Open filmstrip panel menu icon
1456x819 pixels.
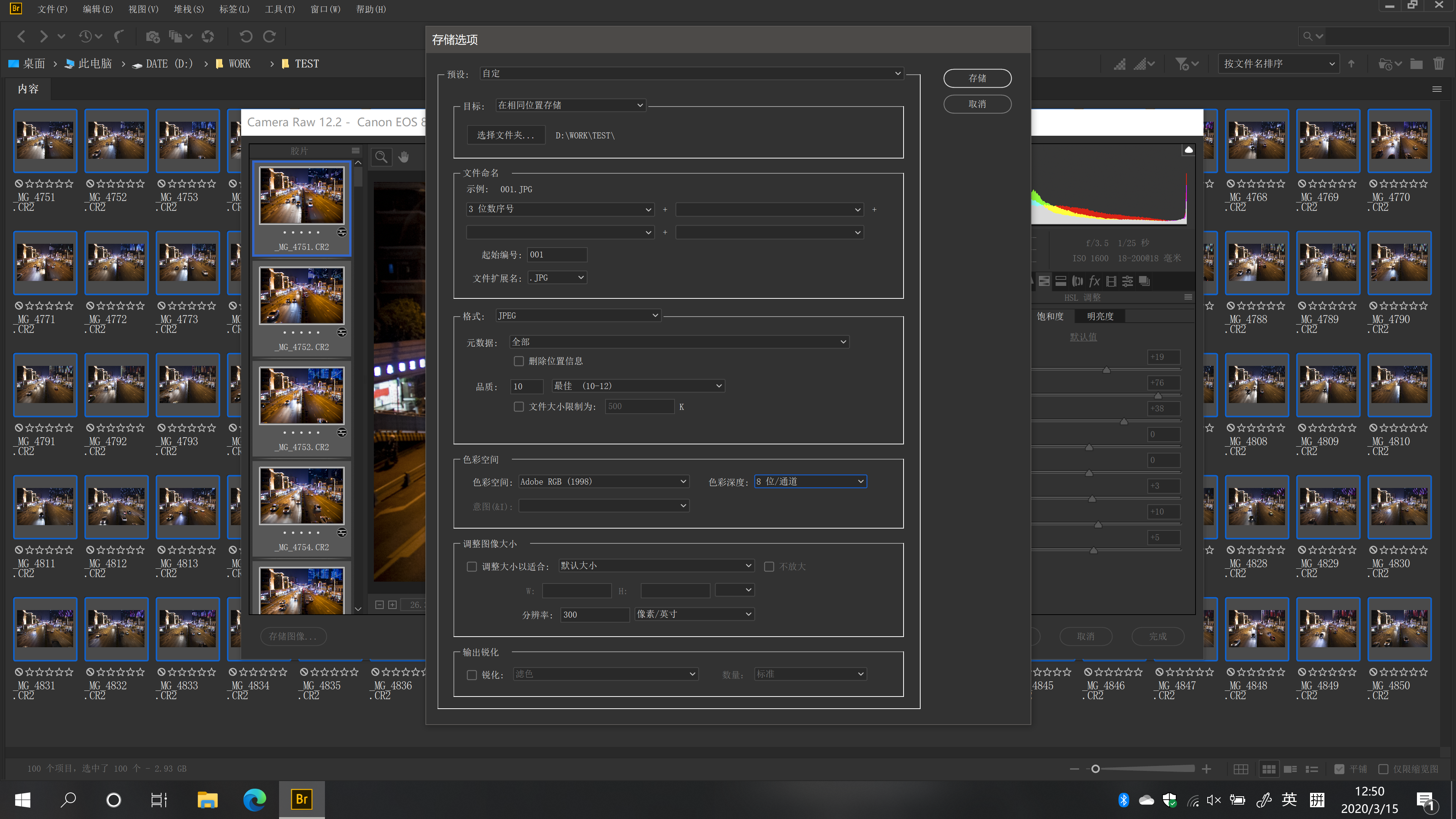pos(356,151)
